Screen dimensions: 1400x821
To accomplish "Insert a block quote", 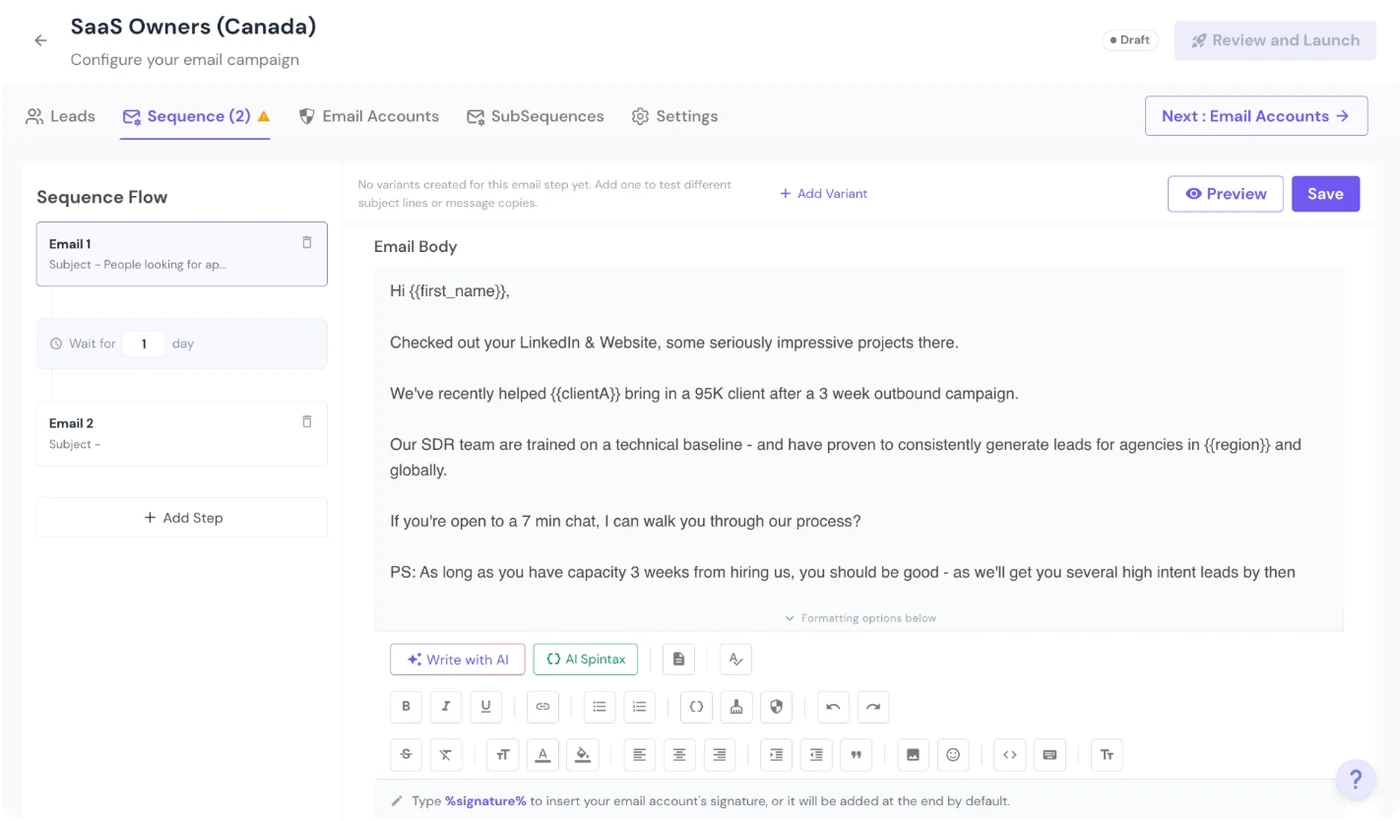I will pyautogui.click(x=856, y=755).
